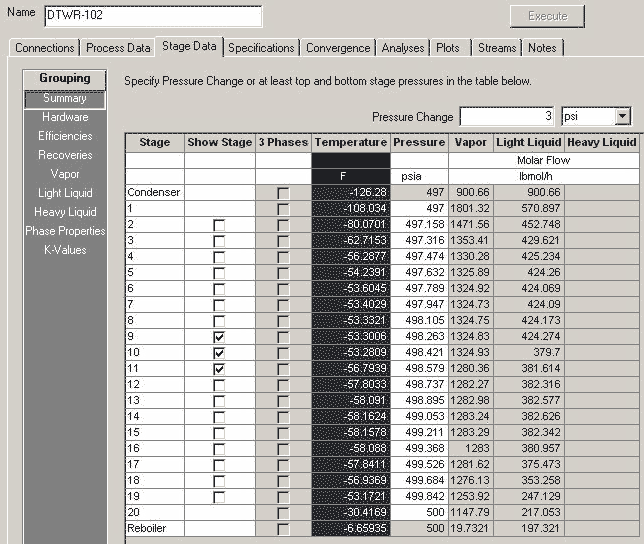The height and width of the screenshot is (544, 644).
Task: Click the Grouping panel header
Action: point(65,79)
